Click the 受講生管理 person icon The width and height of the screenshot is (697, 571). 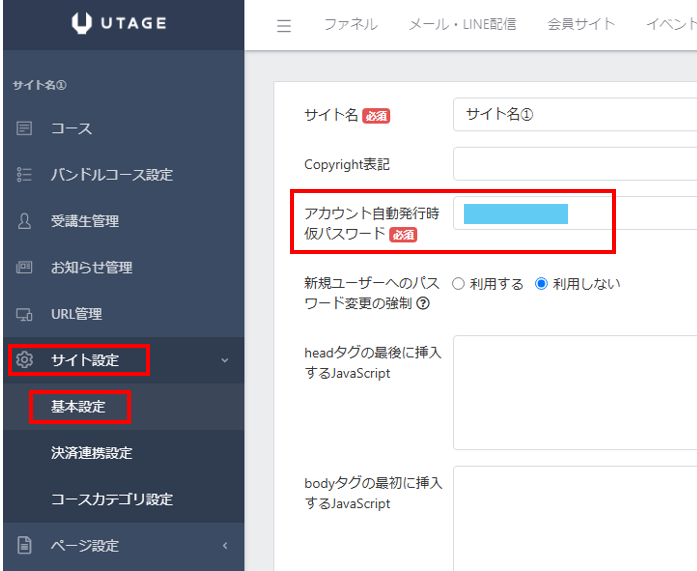click(x=25, y=221)
